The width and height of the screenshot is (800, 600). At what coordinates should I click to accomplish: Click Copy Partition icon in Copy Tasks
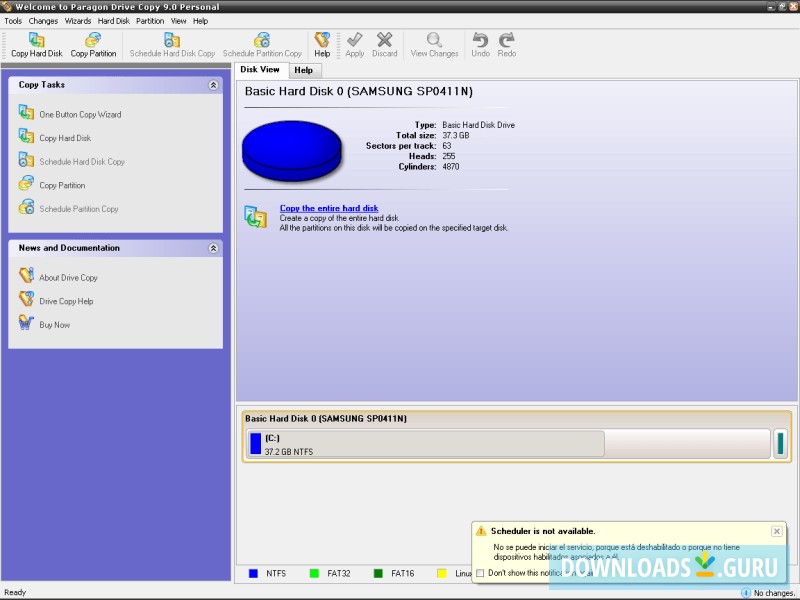26,183
